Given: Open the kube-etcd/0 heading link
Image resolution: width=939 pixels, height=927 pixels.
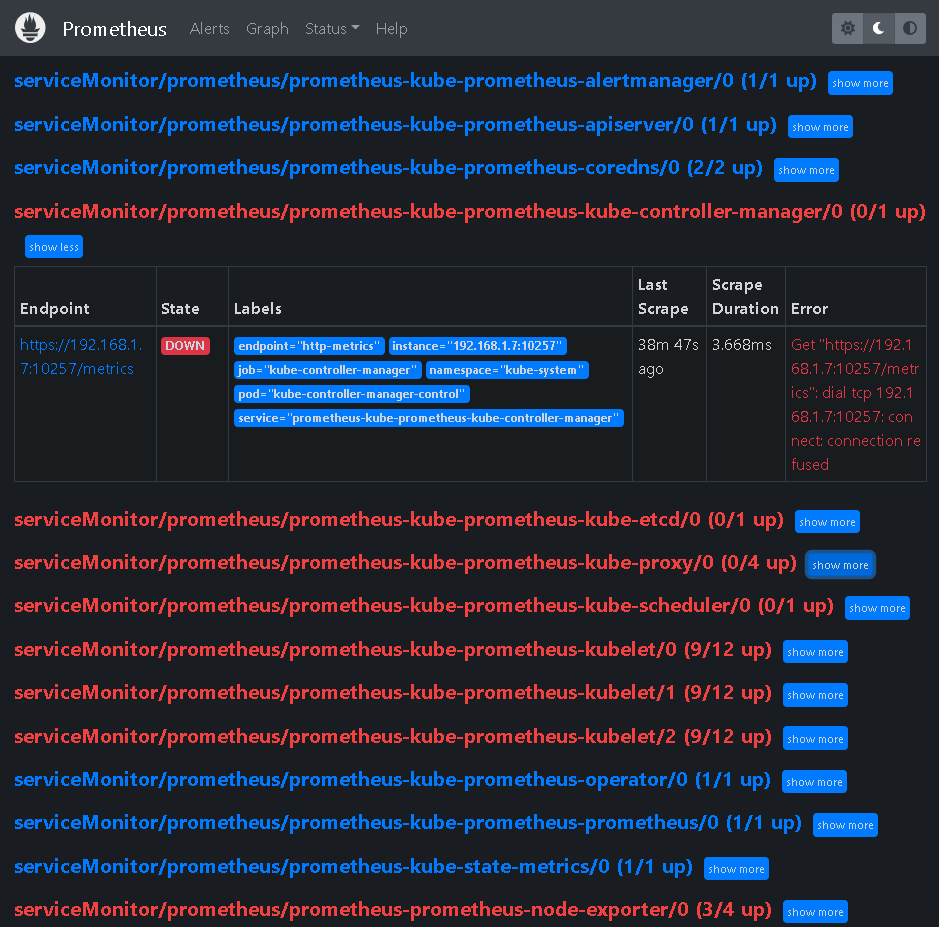Looking at the screenshot, I should pos(399,519).
